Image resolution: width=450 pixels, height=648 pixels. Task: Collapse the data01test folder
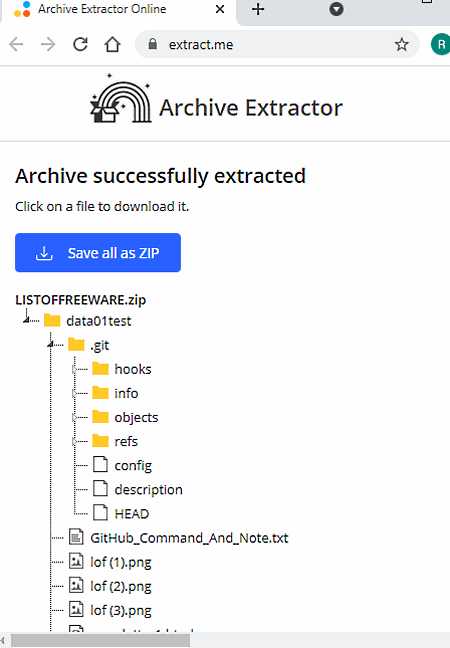tap(26, 320)
